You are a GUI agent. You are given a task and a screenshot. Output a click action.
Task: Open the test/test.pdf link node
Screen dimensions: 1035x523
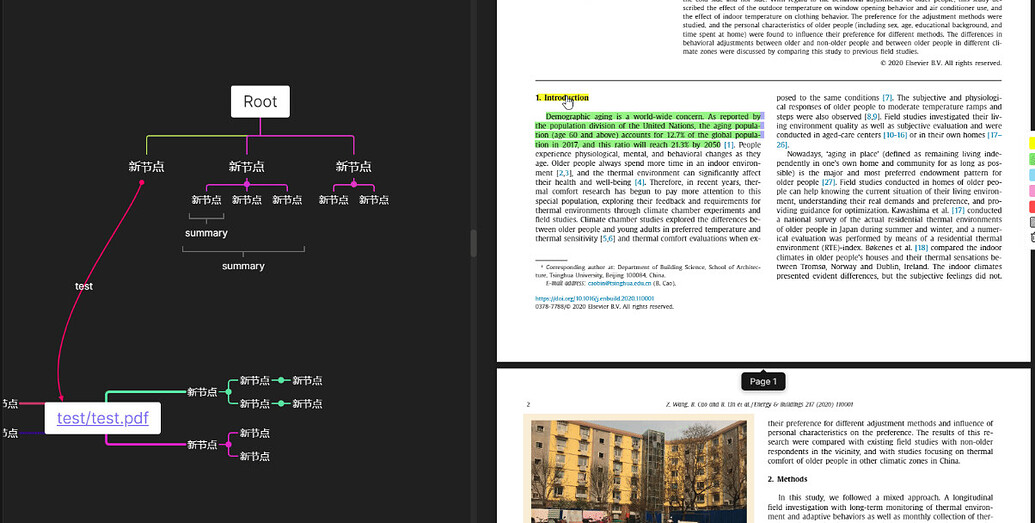click(102, 418)
